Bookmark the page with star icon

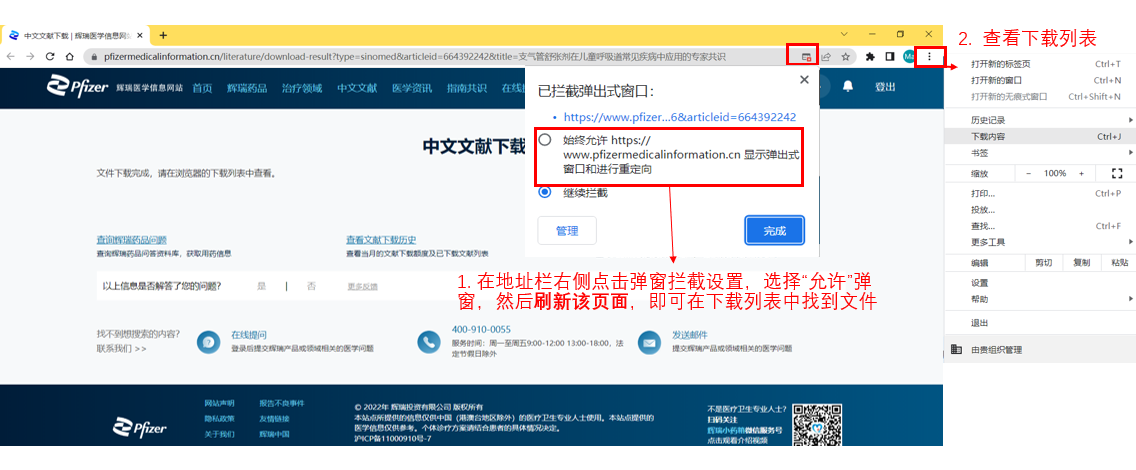845,56
